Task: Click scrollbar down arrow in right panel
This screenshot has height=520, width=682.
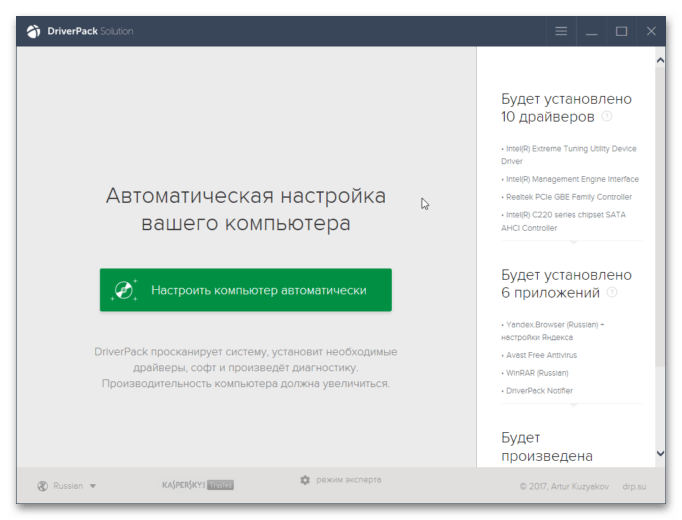Action: (x=660, y=453)
